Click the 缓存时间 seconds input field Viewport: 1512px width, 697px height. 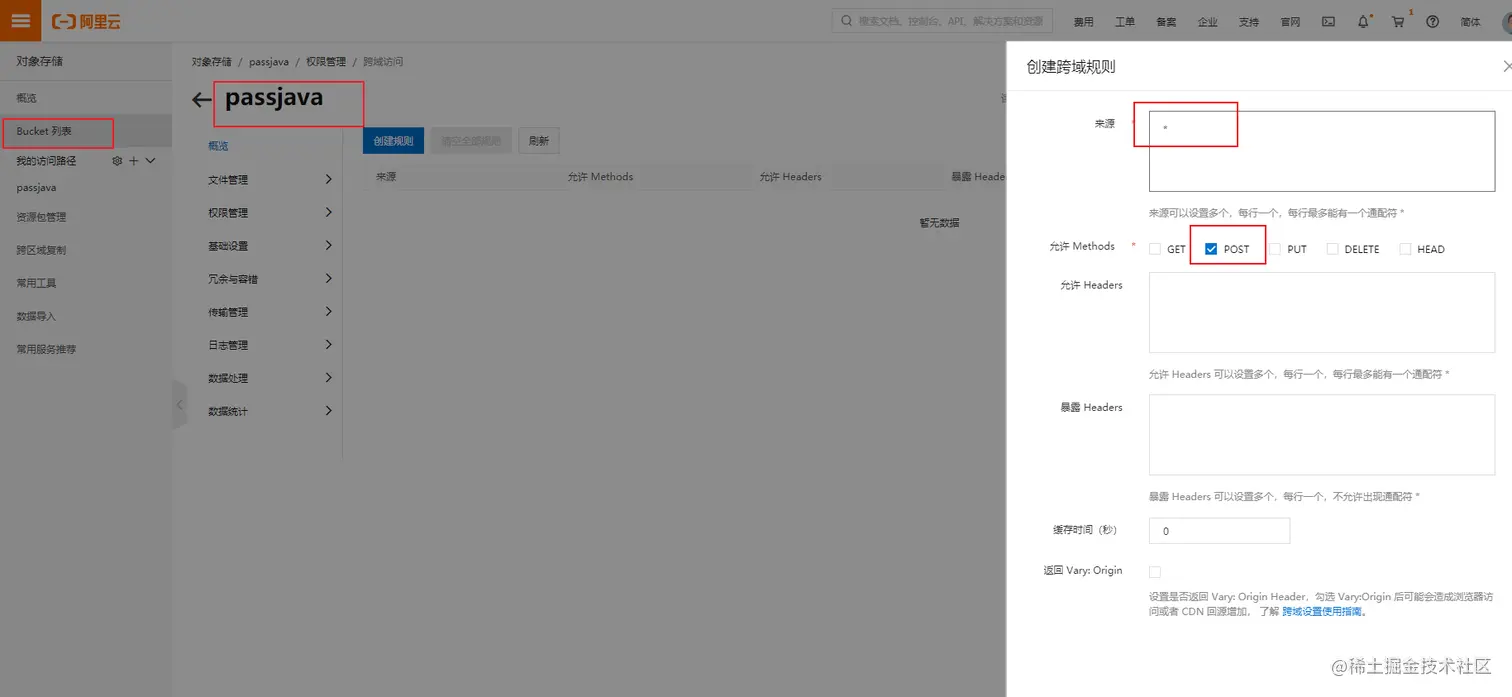pyautogui.click(x=1218, y=530)
